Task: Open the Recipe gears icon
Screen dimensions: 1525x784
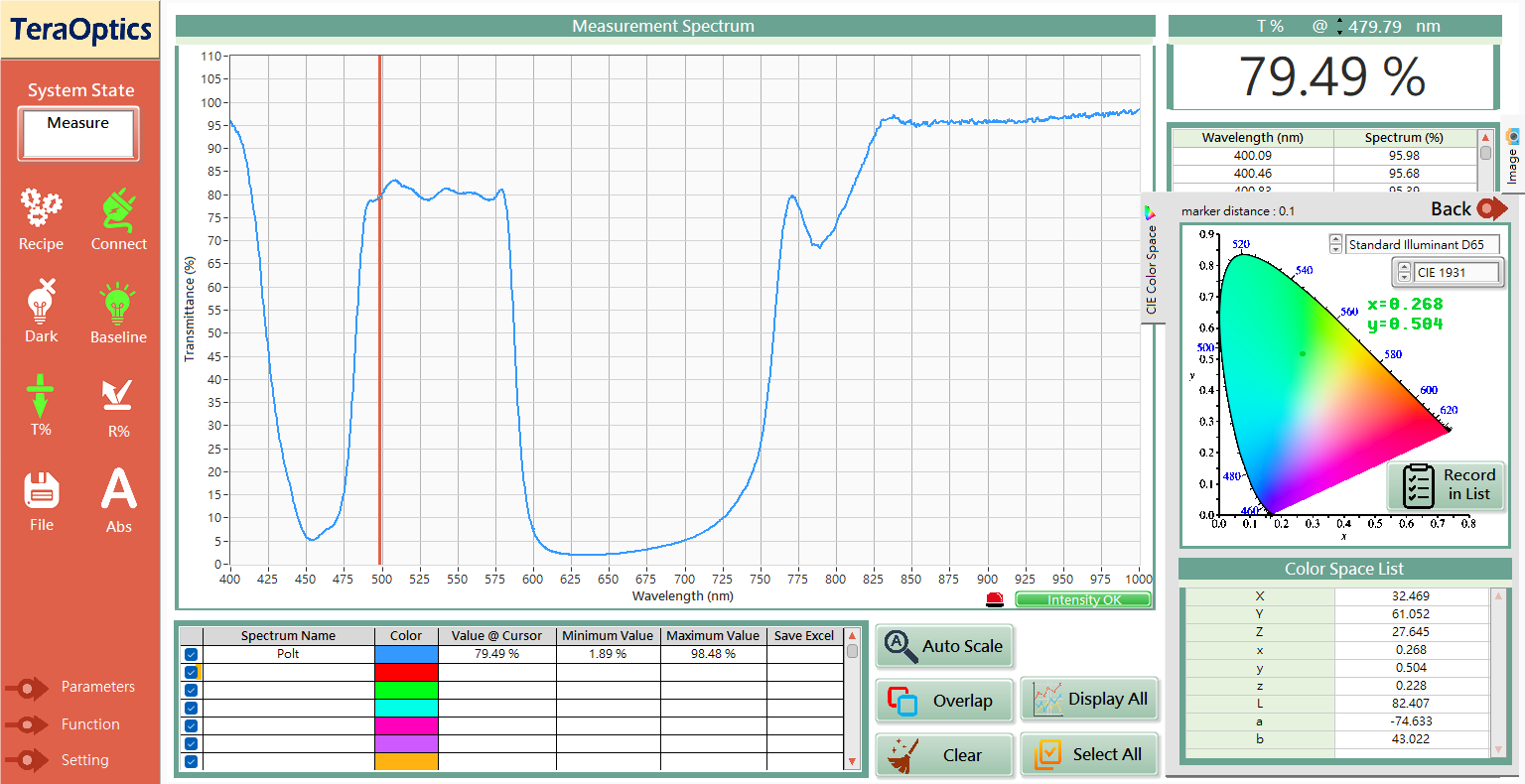Action: click(x=41, y=208)
